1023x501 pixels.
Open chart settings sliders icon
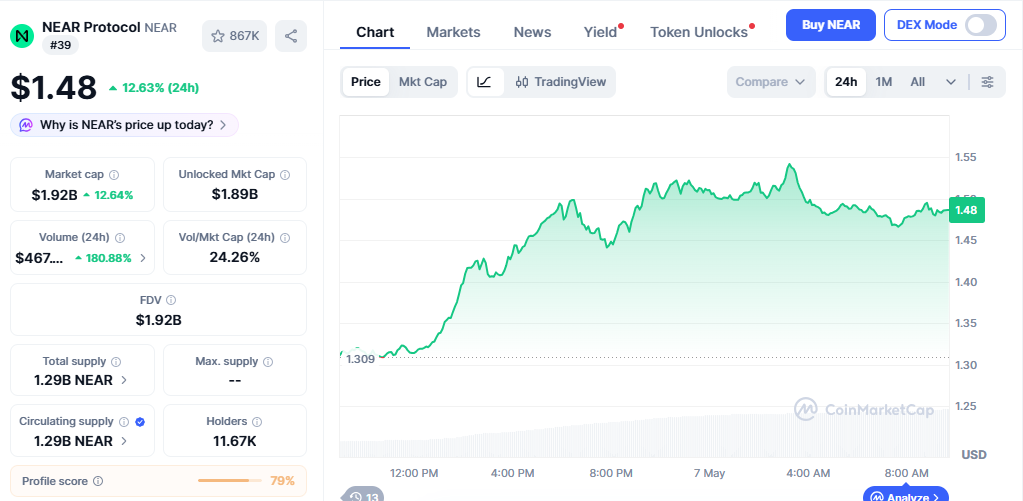[x=988, y=82]
